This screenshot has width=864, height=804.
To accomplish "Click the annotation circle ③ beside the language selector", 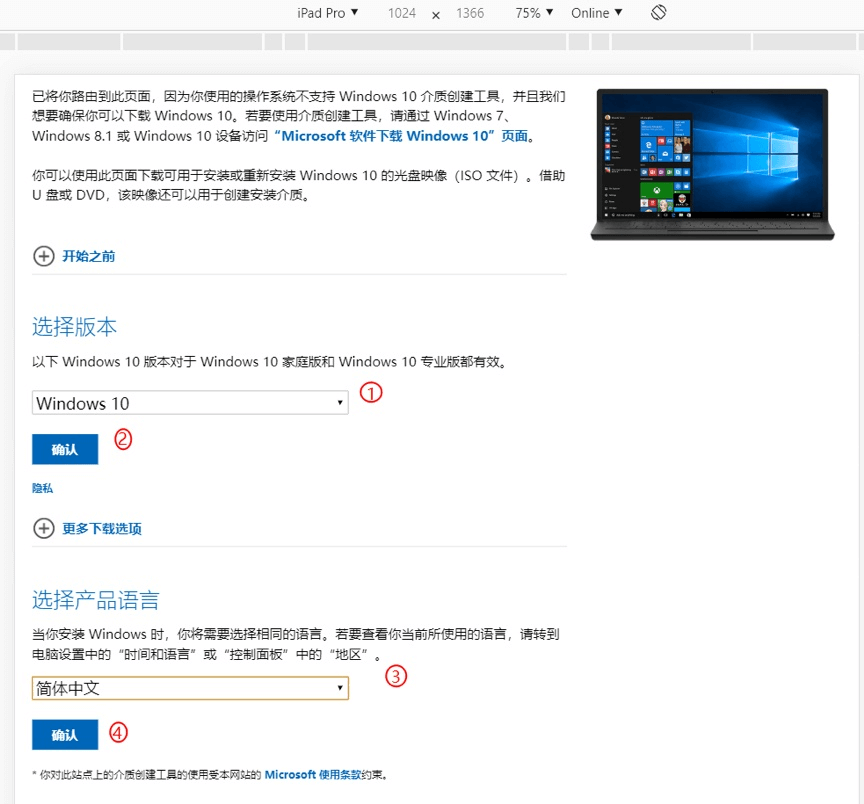I will (x=396, y=677).
